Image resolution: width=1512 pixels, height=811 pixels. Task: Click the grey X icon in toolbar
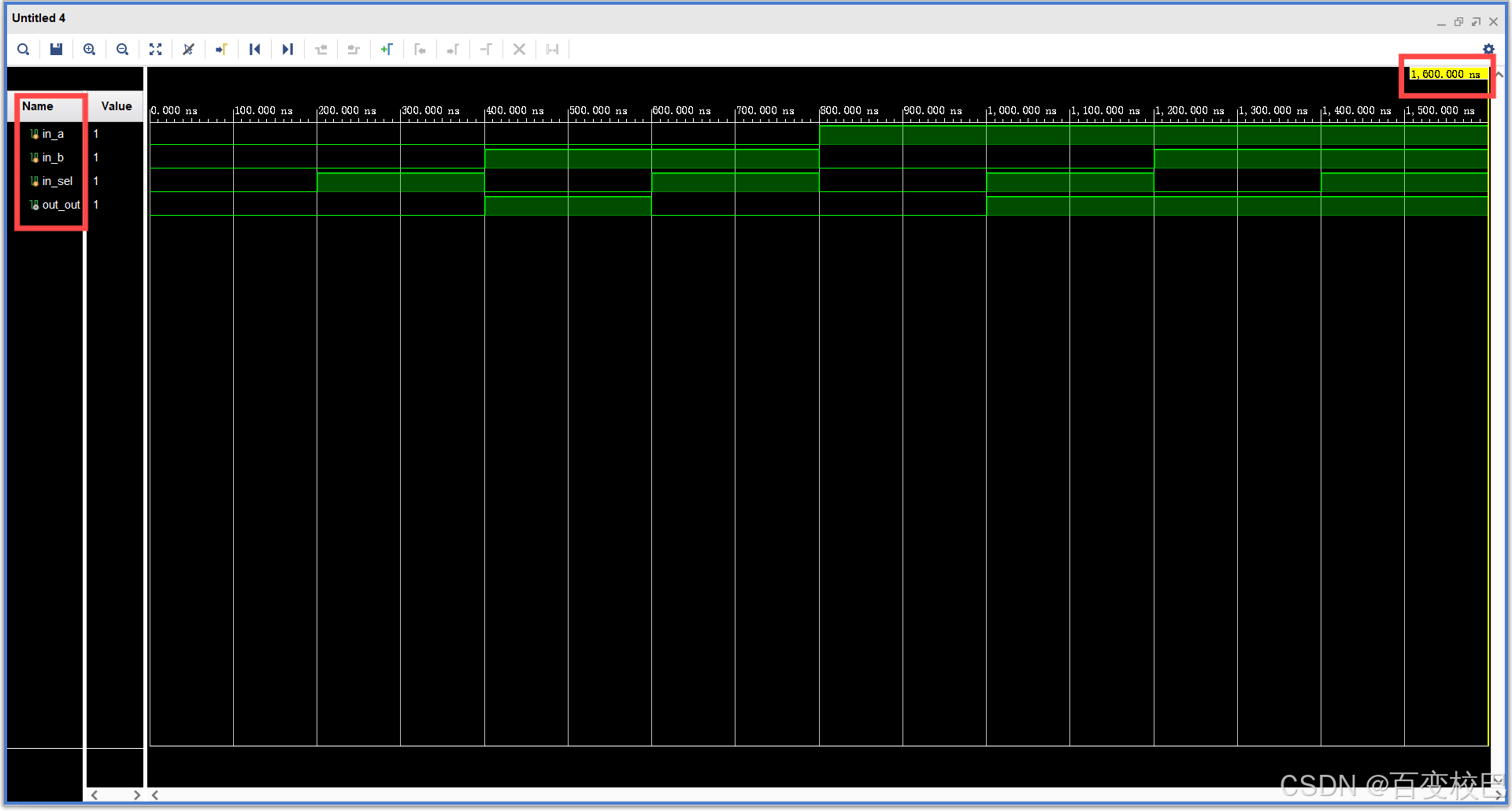[x=519, y=50]
